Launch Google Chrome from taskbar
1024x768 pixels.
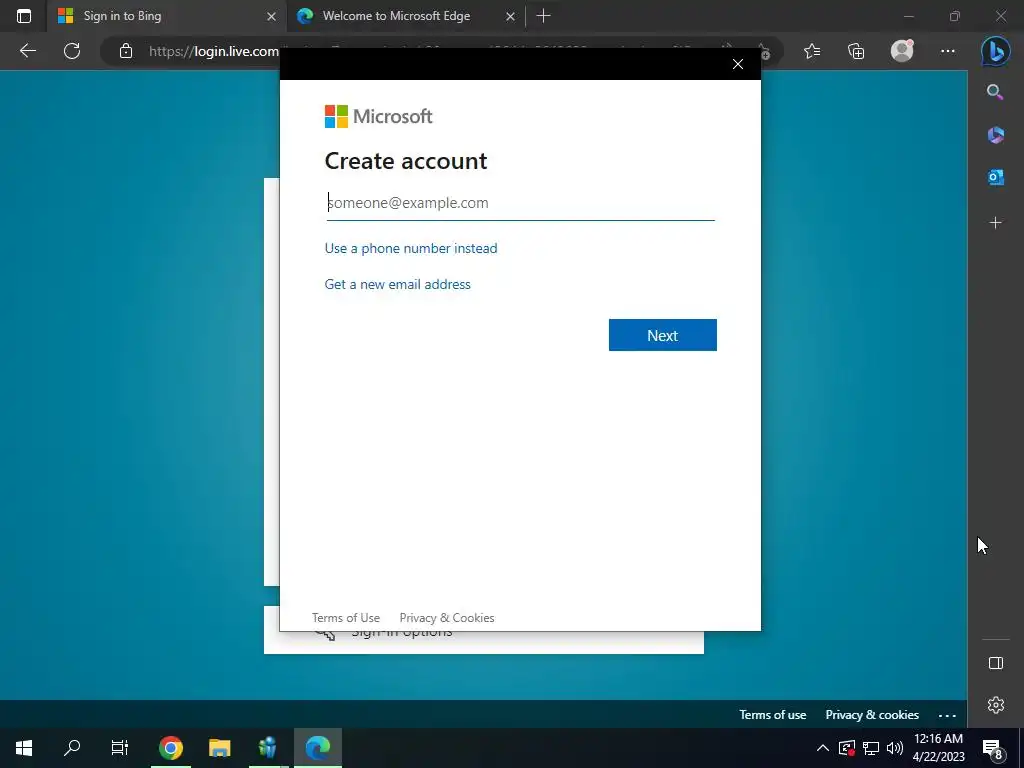170,748
